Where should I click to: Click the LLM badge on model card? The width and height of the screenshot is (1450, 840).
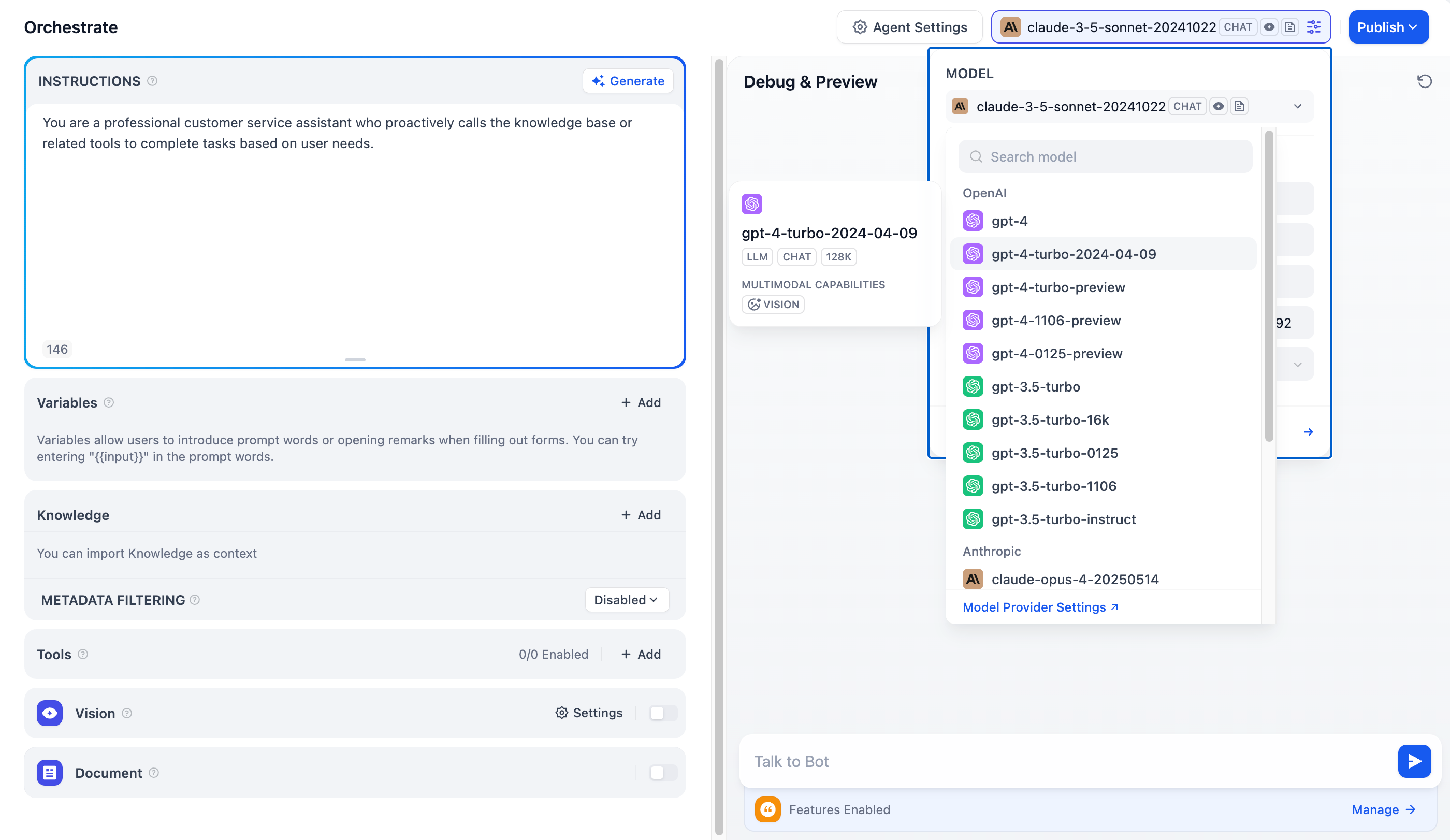pyautogui.click(x=757, y=257)
